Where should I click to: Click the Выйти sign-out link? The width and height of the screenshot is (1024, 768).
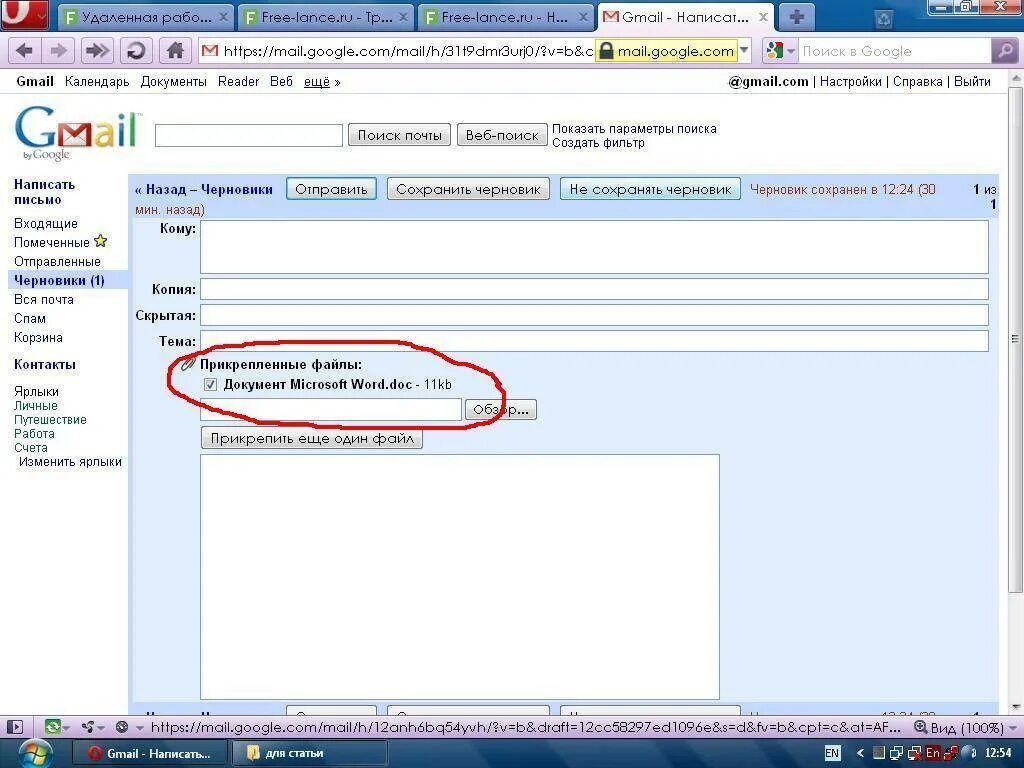pyautogui.click(x=972, y=82)
